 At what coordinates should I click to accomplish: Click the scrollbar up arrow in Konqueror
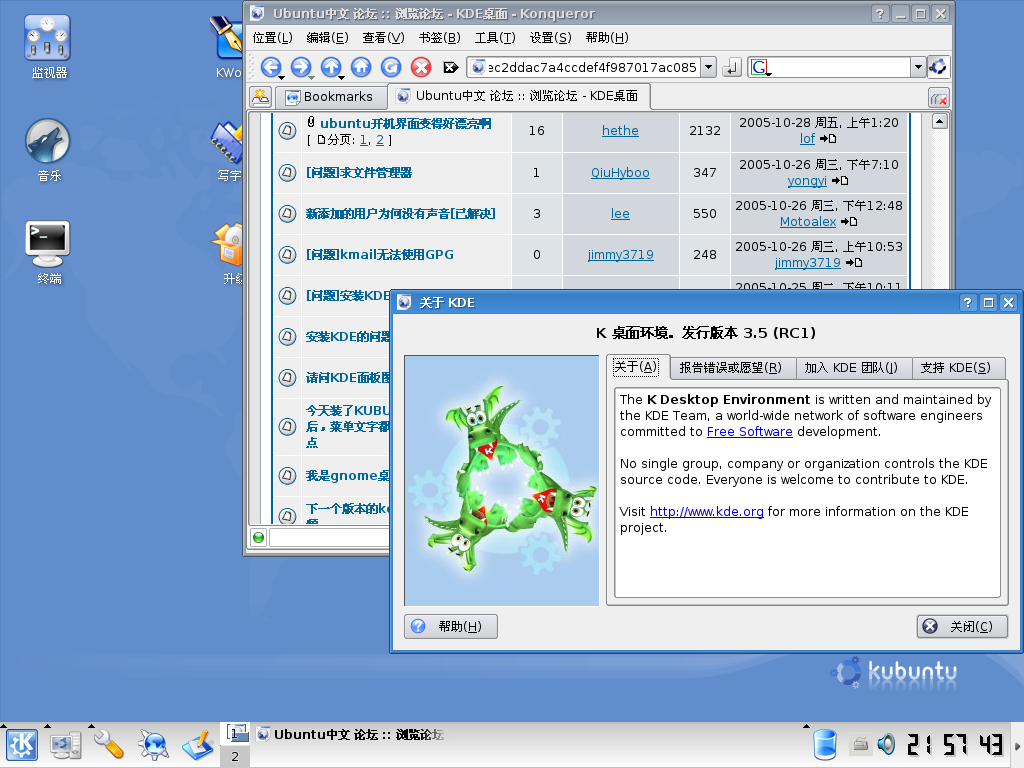click(939, 121)
